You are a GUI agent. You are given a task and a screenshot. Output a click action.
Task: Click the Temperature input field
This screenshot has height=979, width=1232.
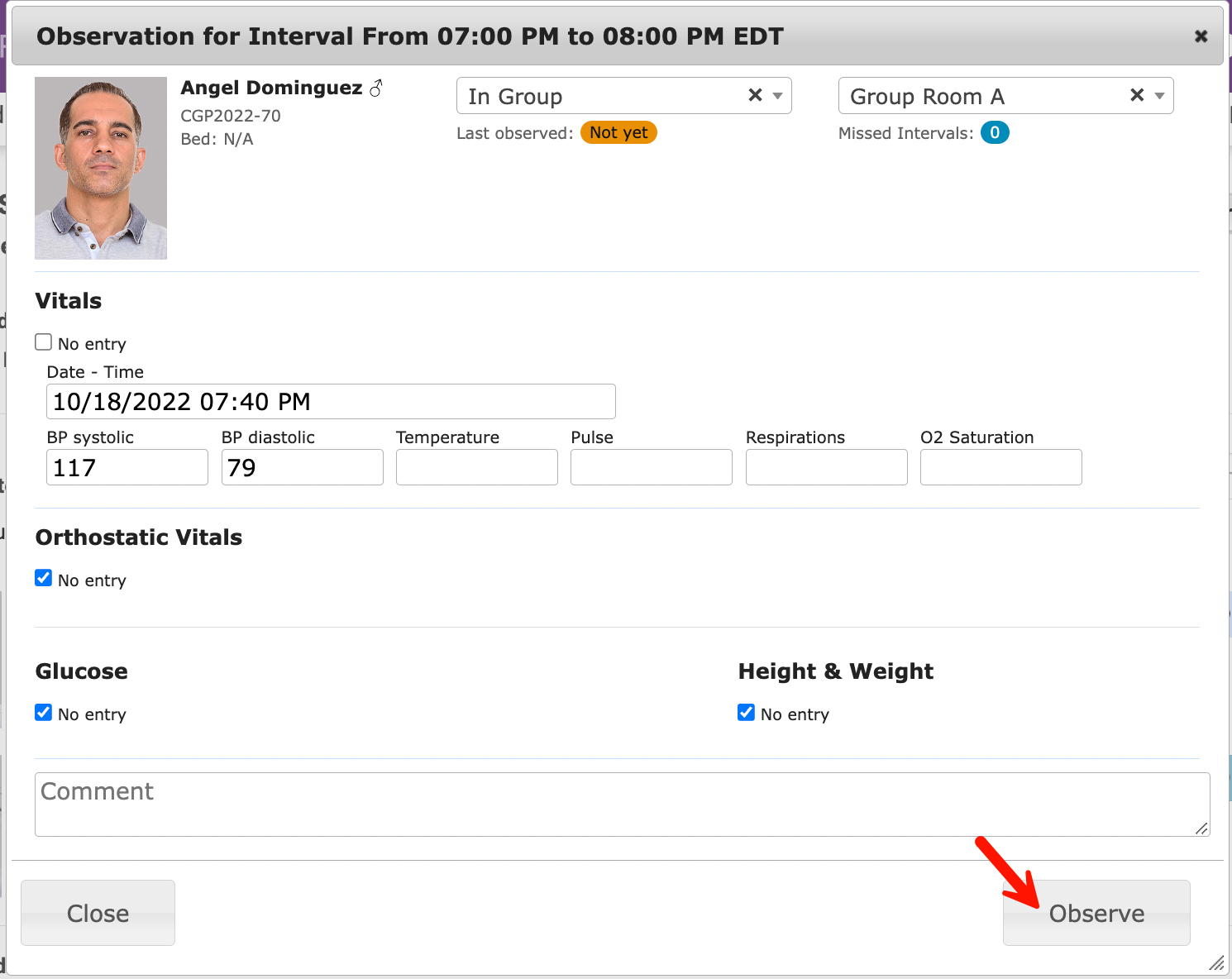point(477,468)
